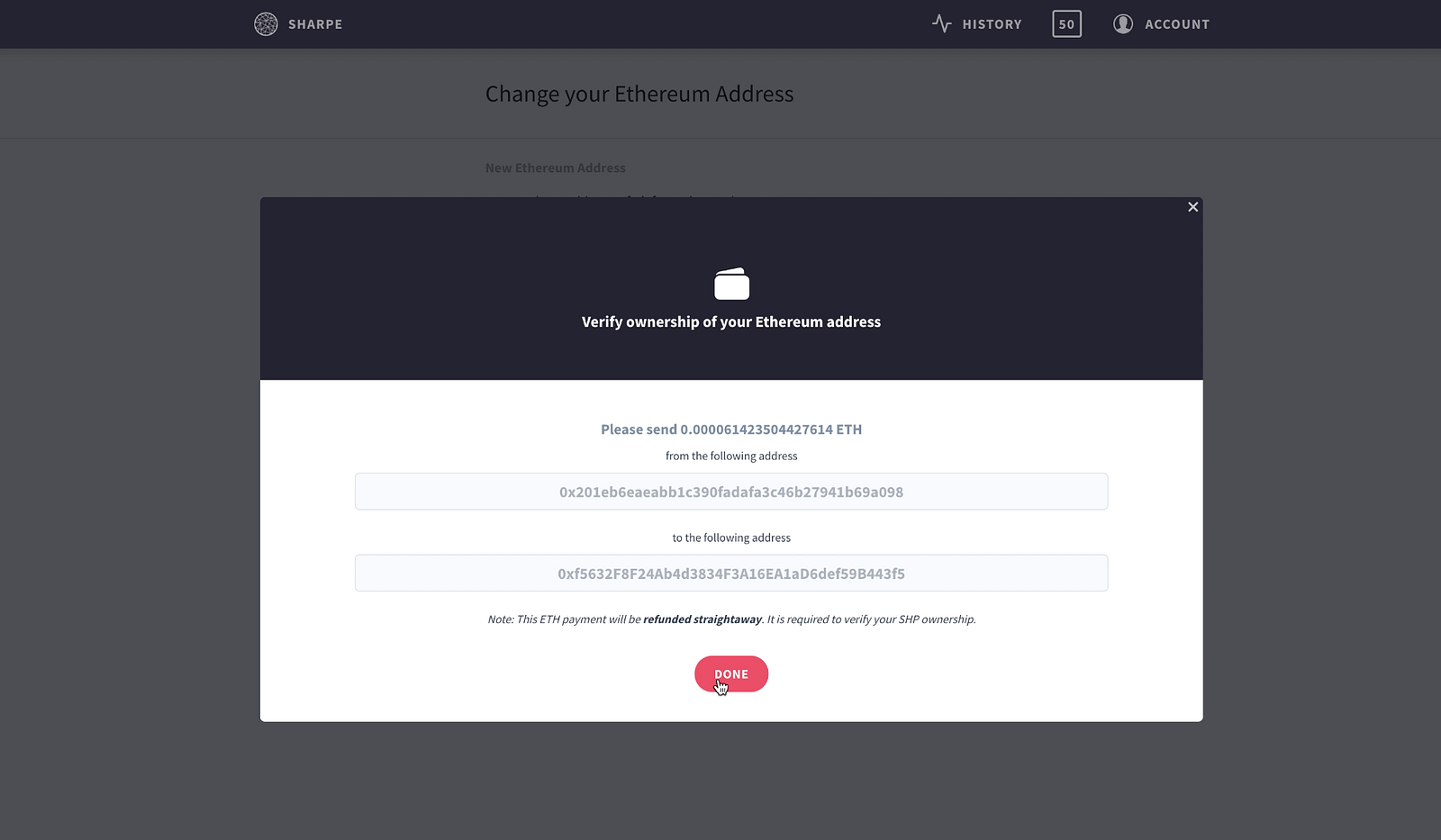Select the sender address 0x201eb6 field
The height and width of the screenshot is (840, 1441).
(x=731, y=492)
